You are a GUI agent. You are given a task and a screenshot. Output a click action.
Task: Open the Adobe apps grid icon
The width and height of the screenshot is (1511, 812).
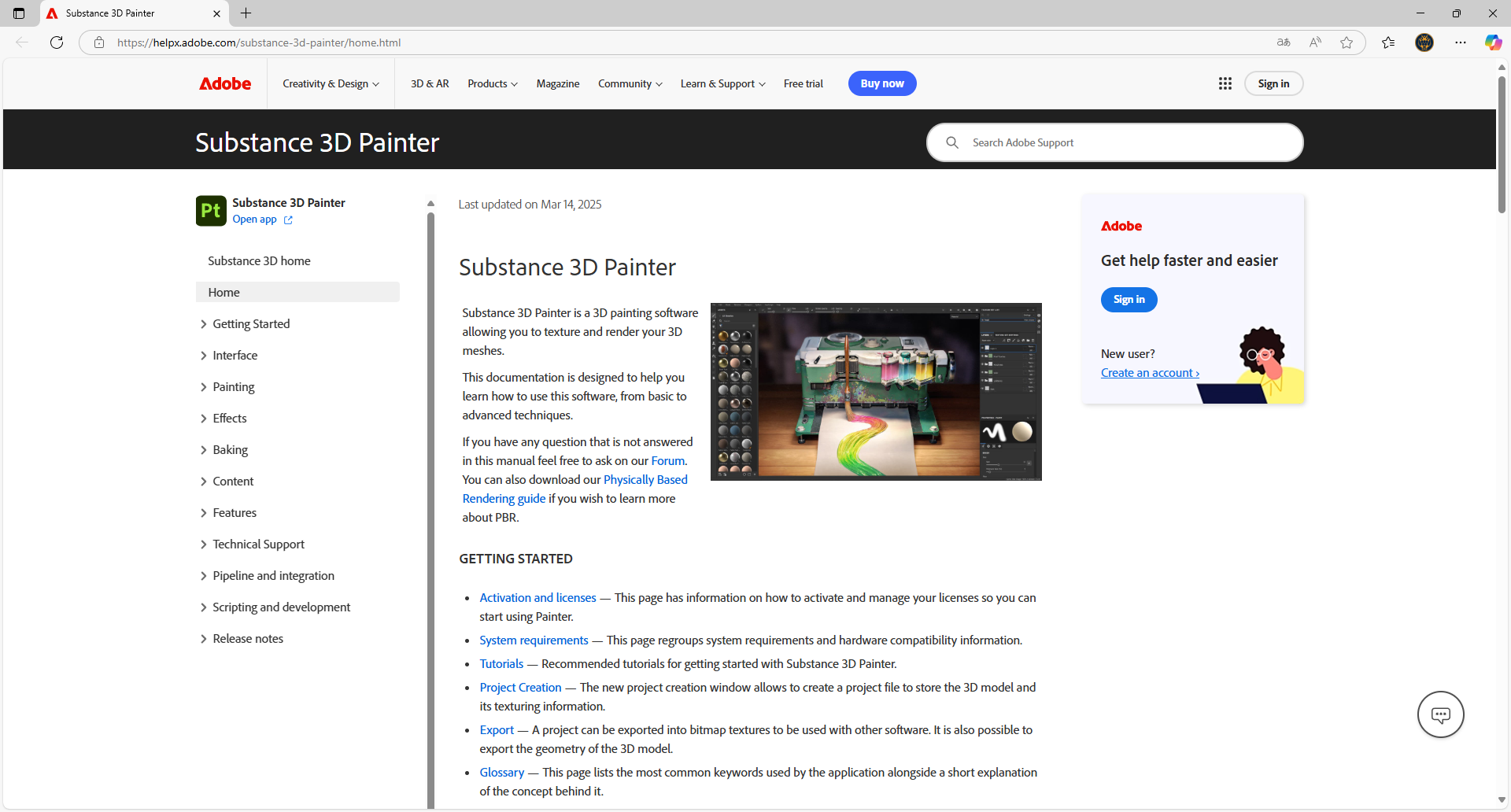[1225, 83]
